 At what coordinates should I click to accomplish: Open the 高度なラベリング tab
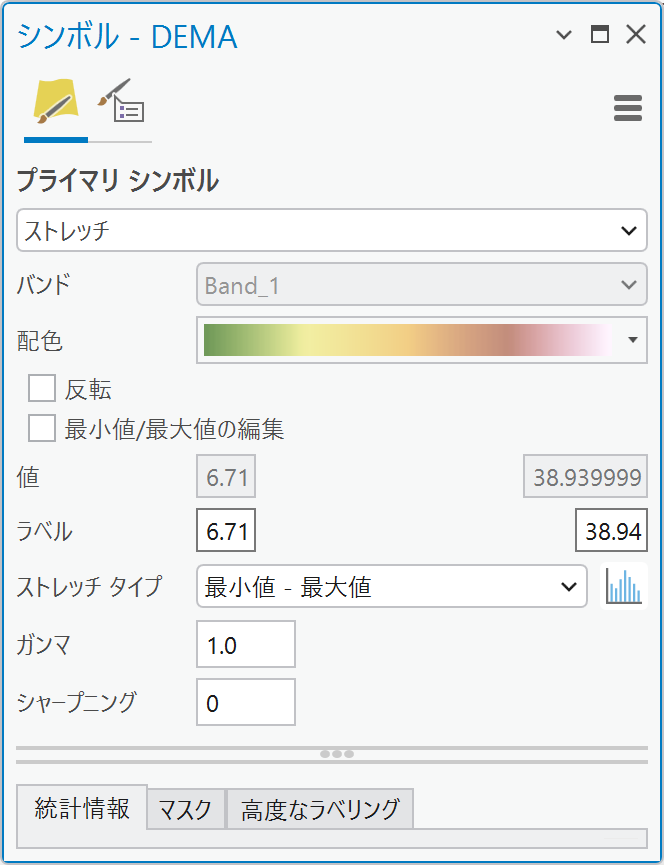click(x=320, y=810)
